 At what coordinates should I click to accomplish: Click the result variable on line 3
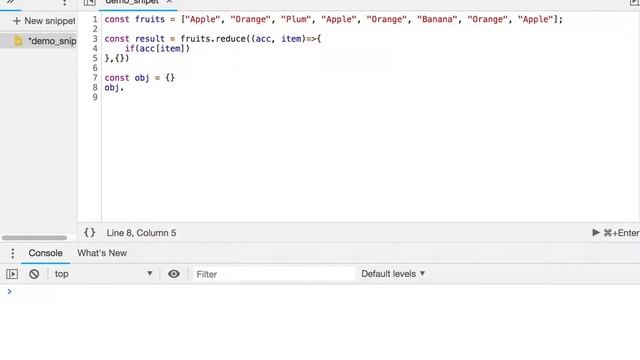(x=150, y=39)
